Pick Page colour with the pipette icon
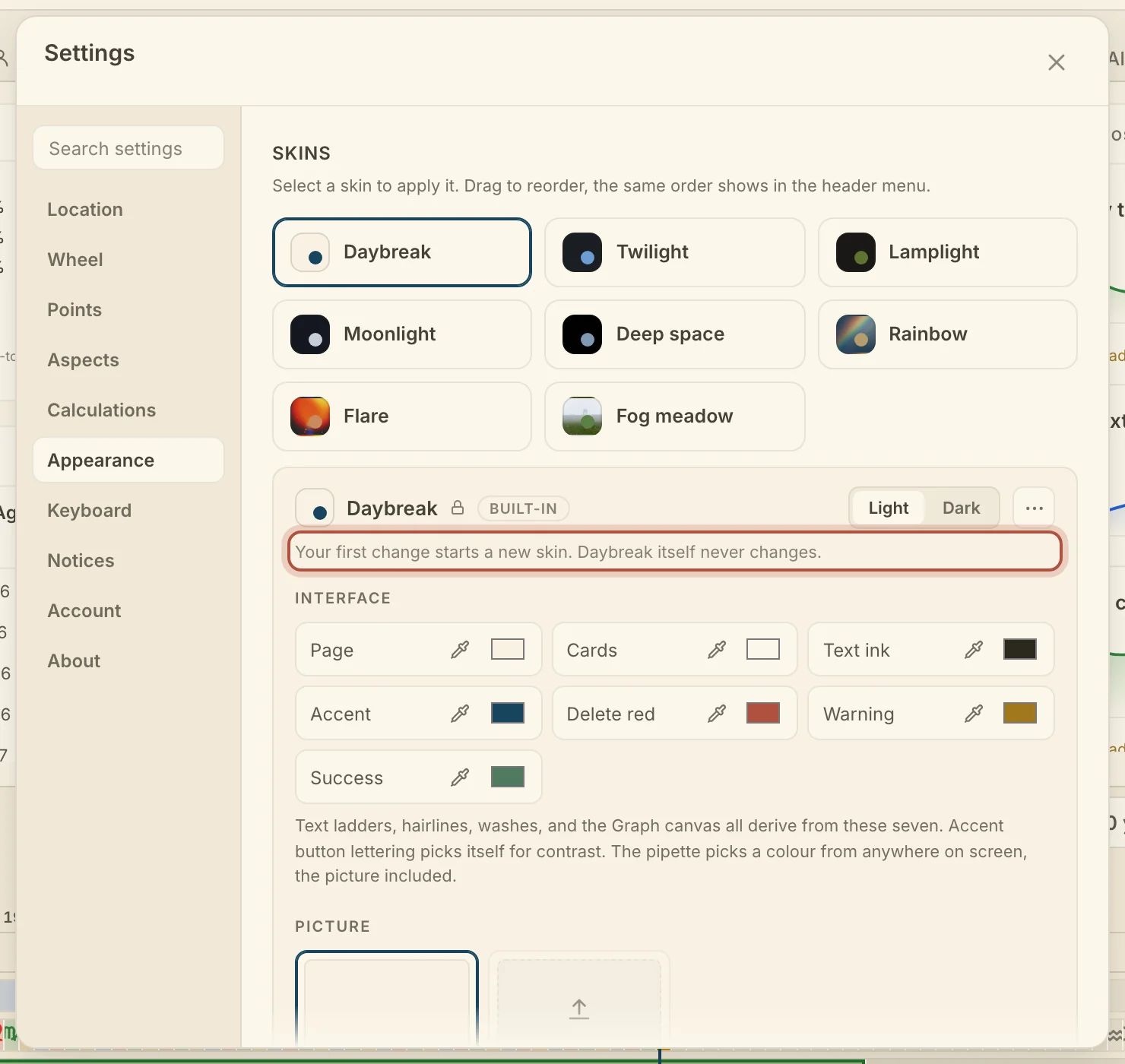 point(460,650)
